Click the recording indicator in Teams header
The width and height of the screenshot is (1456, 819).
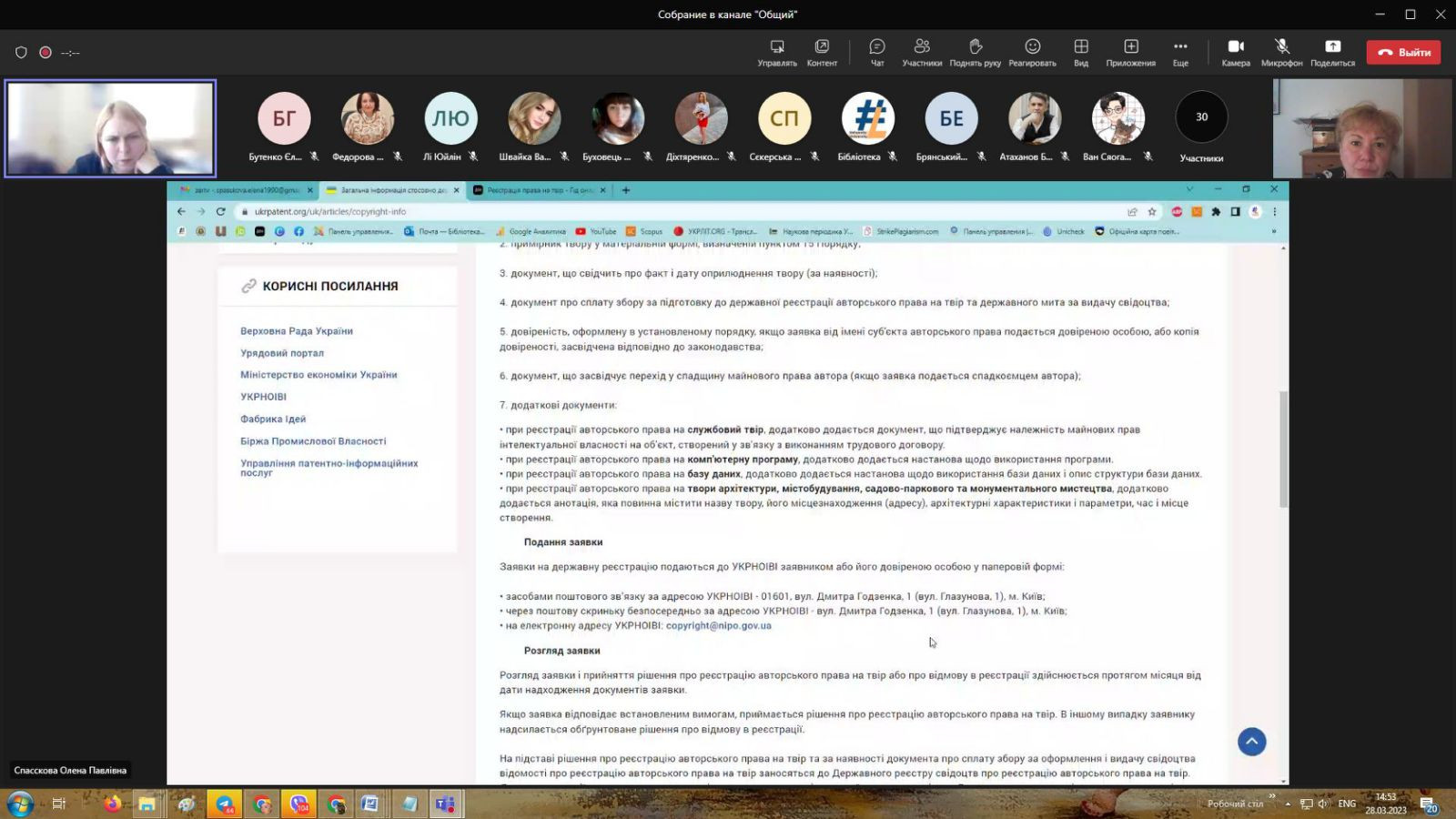tap(45, 53)
